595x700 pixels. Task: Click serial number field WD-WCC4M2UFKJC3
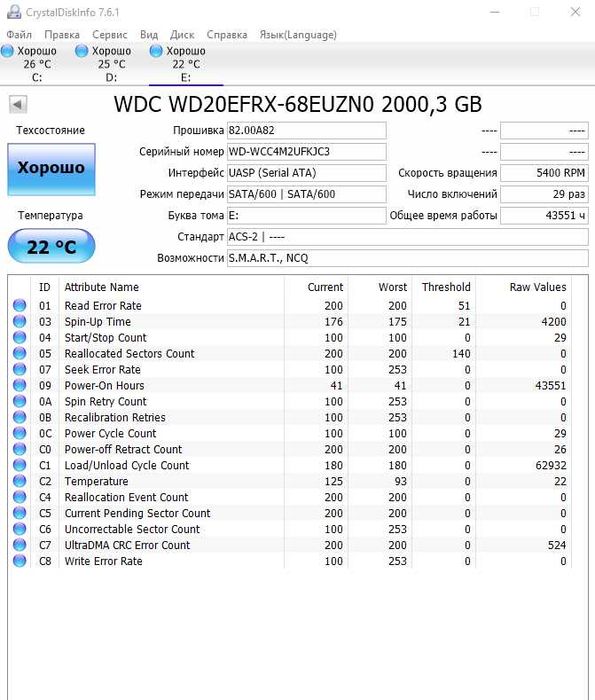pyautogui.click(x=307, y=152)
